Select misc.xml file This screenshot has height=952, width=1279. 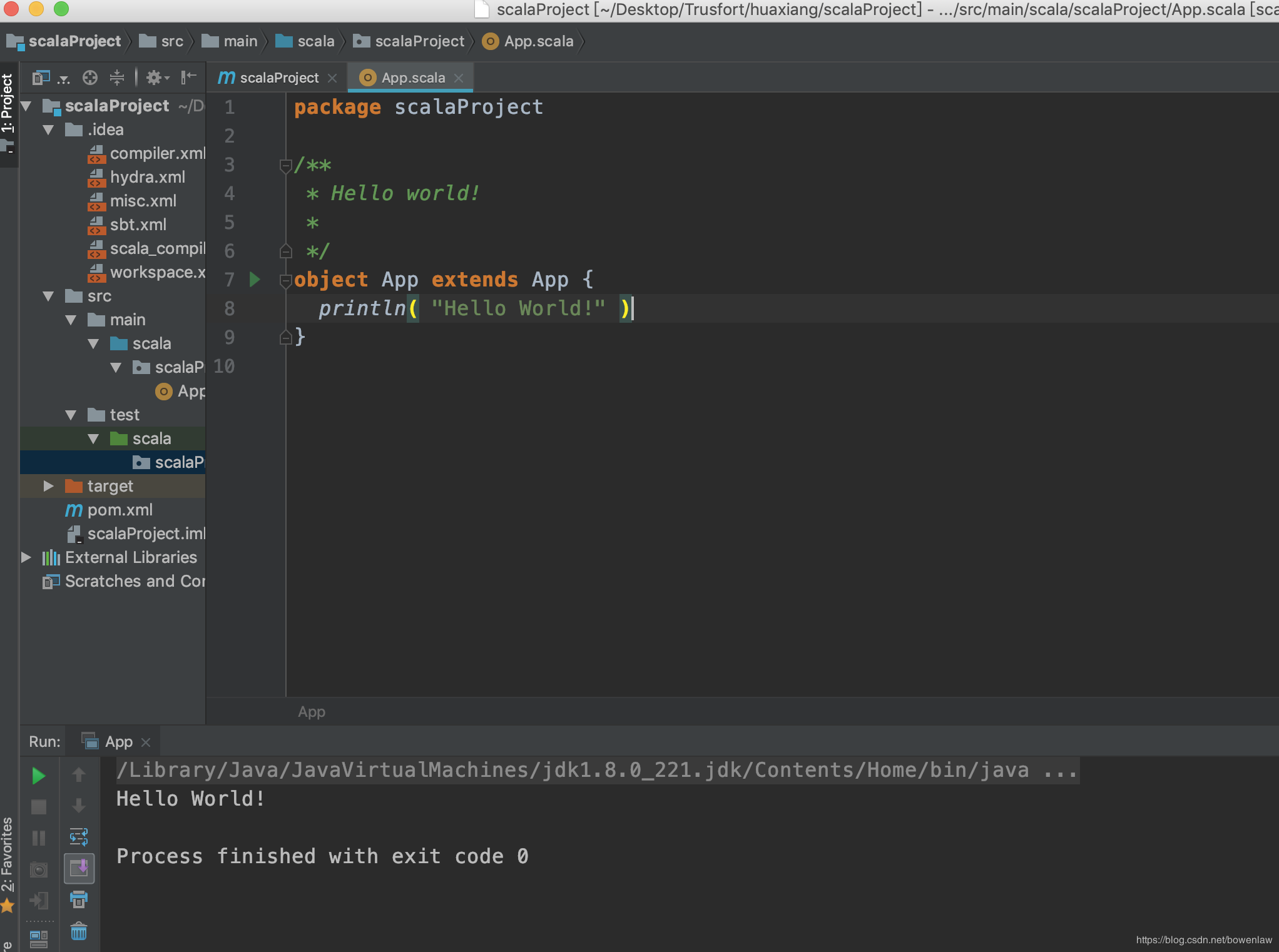pos(132,201)
